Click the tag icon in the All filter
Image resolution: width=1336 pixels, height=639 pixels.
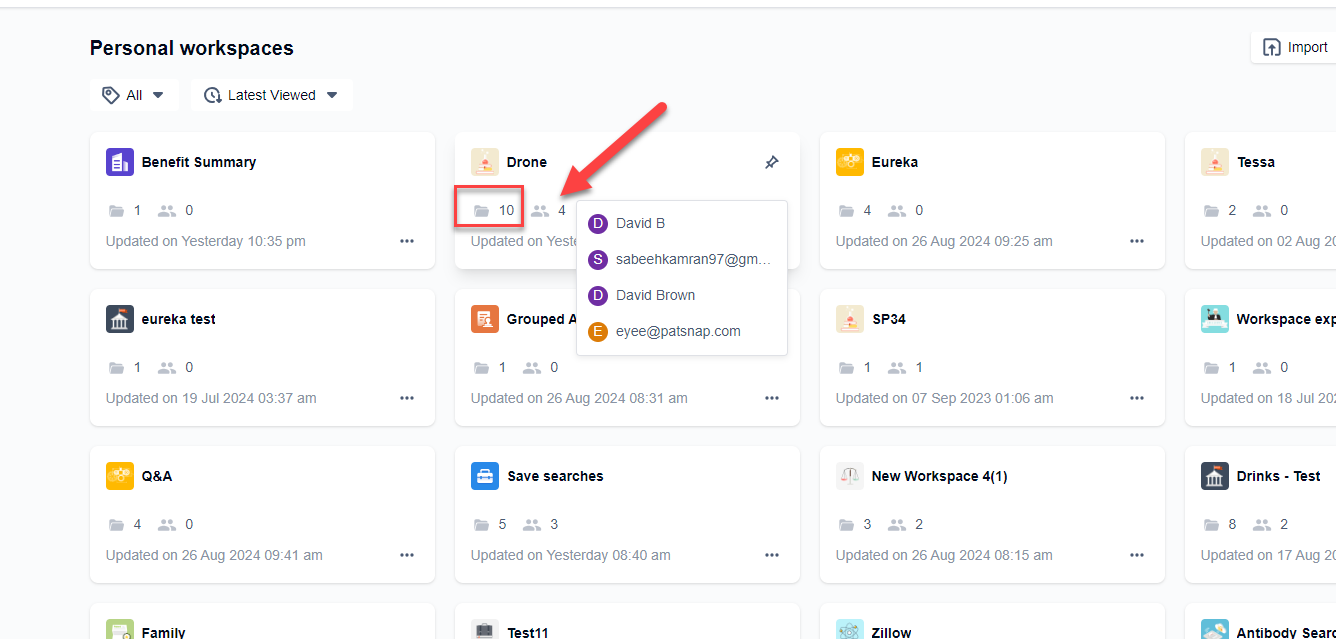coord(111,94)
